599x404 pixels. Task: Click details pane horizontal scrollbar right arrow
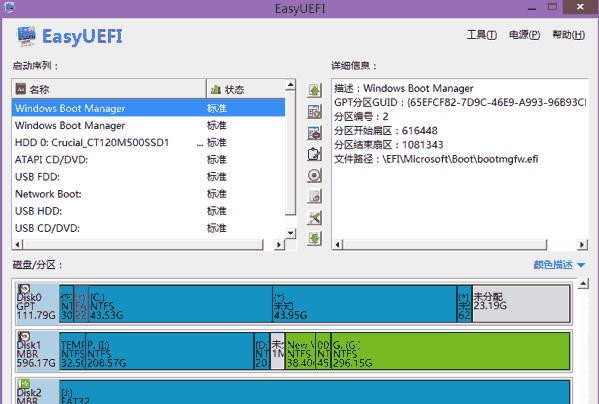click(x=582, y=244)
